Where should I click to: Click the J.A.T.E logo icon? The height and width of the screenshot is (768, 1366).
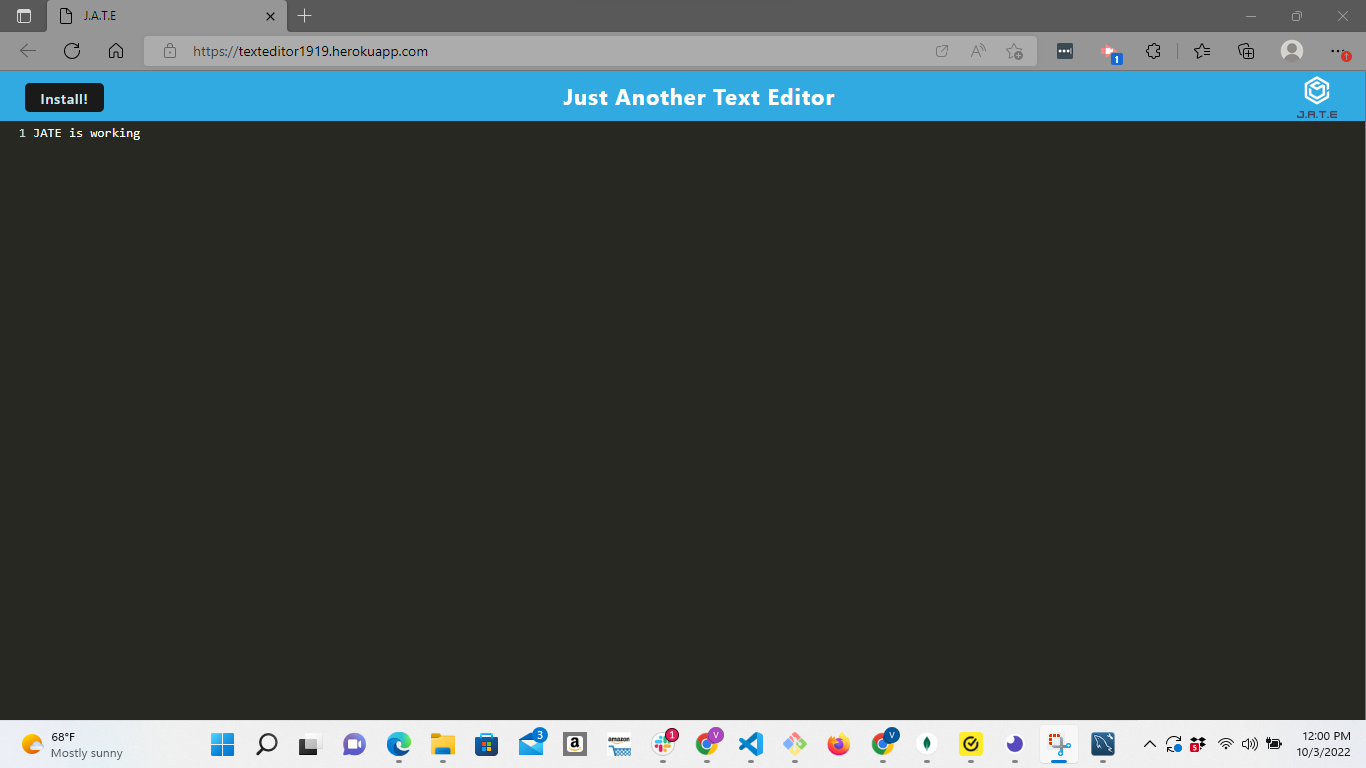coord(1316,90)
